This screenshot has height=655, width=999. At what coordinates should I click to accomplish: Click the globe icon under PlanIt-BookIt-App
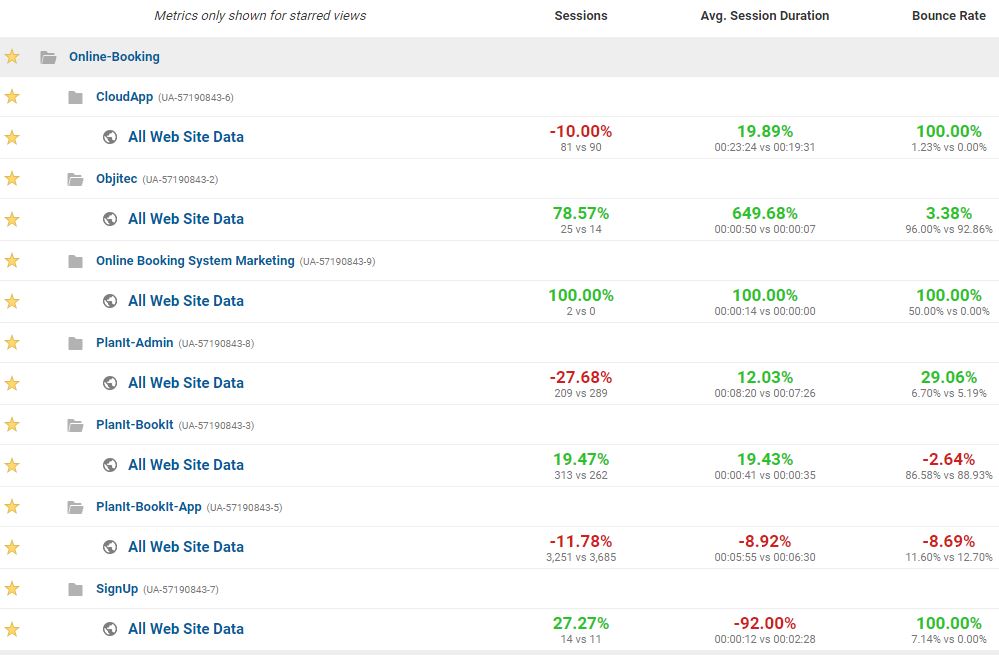pyautogui.click(x=110, y=547)
